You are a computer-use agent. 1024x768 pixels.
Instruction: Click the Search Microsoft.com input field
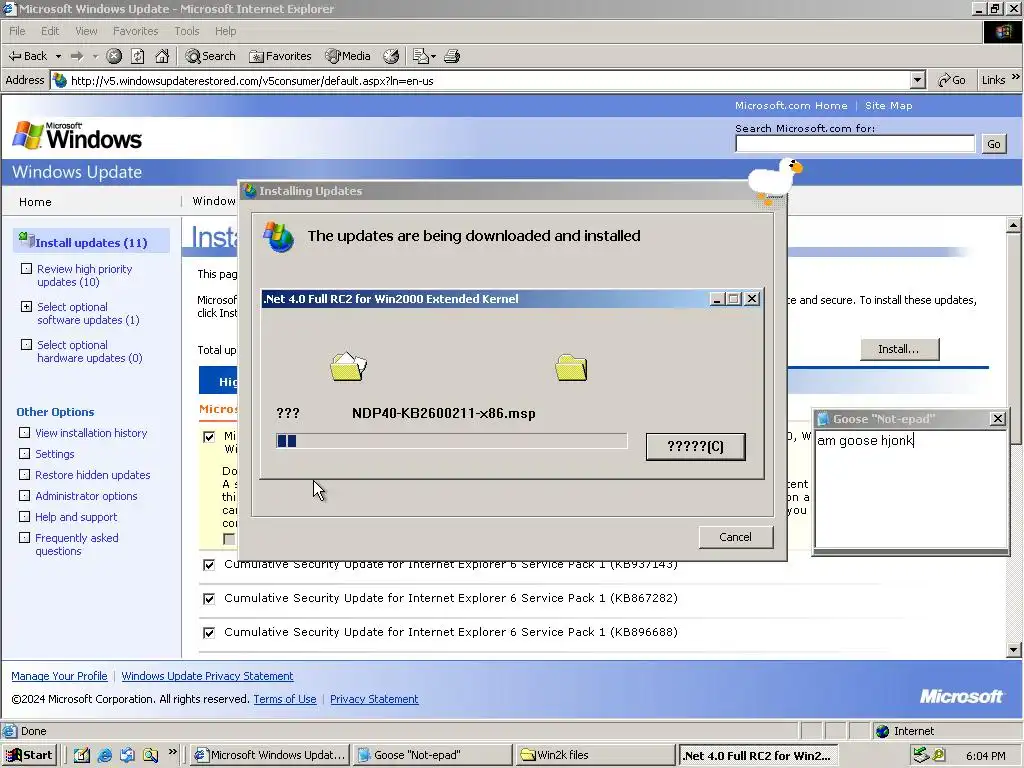pyautogui.click(x=854, y=144)
